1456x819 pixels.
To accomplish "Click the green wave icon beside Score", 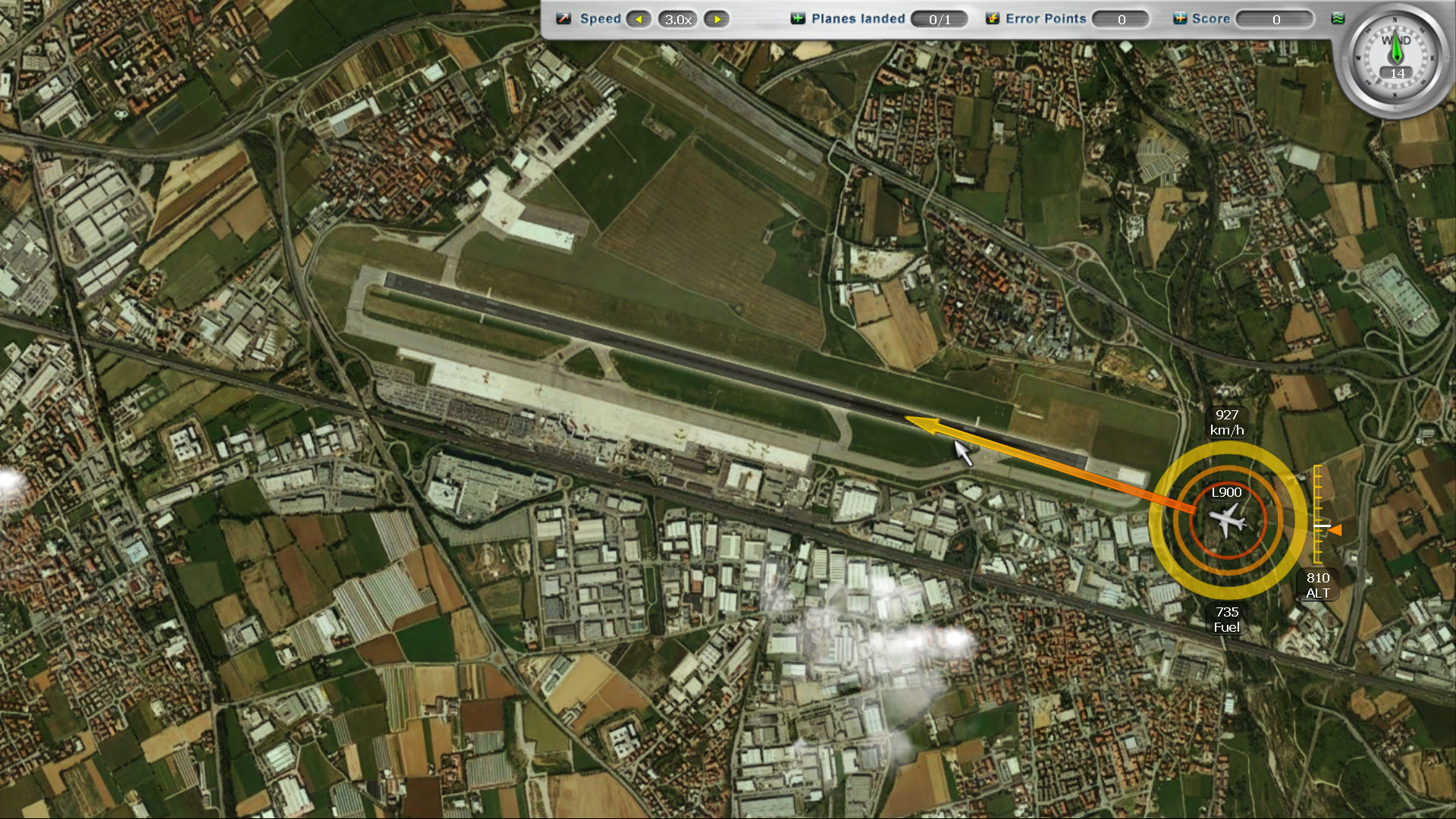I will (1338, 18).
